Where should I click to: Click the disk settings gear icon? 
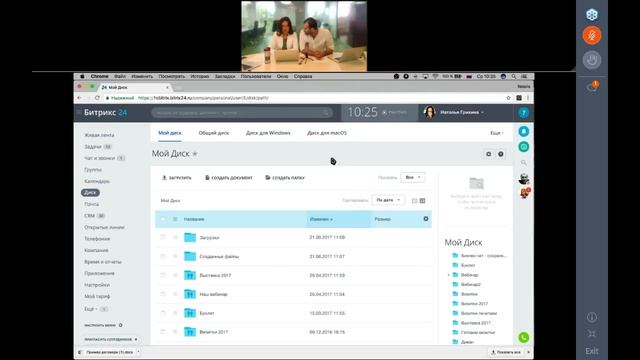click(x=489, y=154)
